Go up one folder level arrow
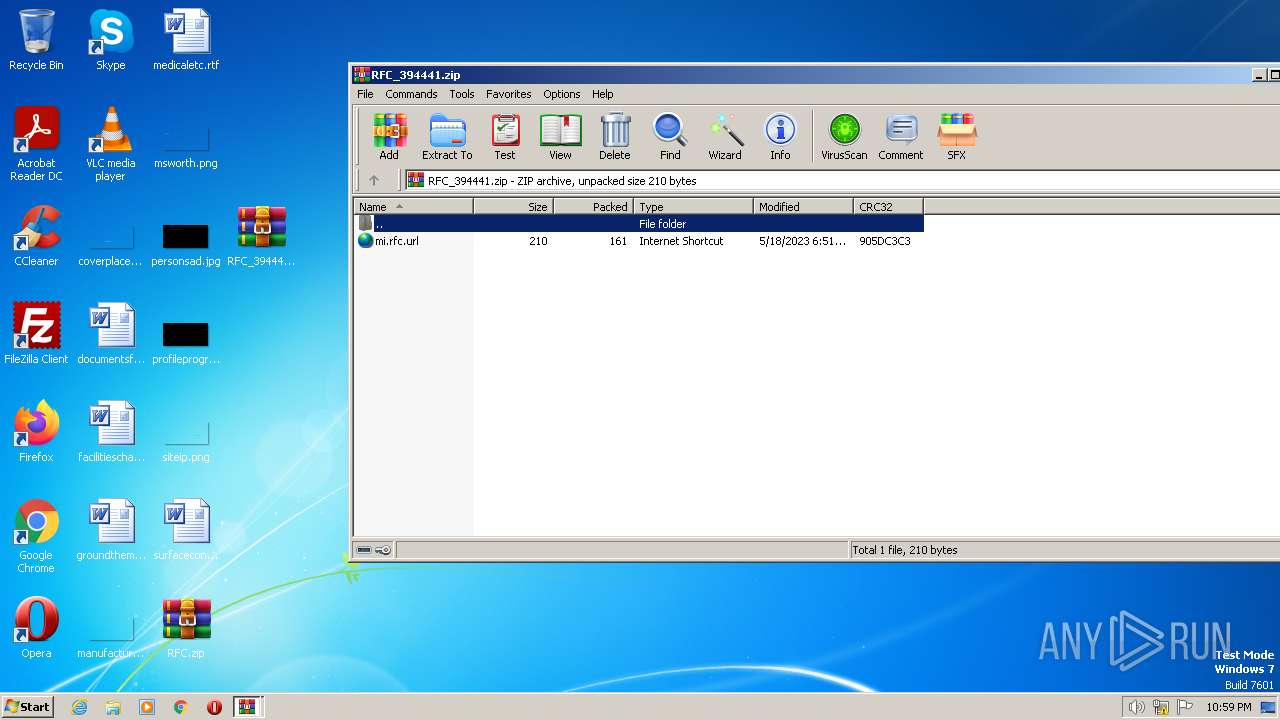1280x720 pixels. point(374,181)
